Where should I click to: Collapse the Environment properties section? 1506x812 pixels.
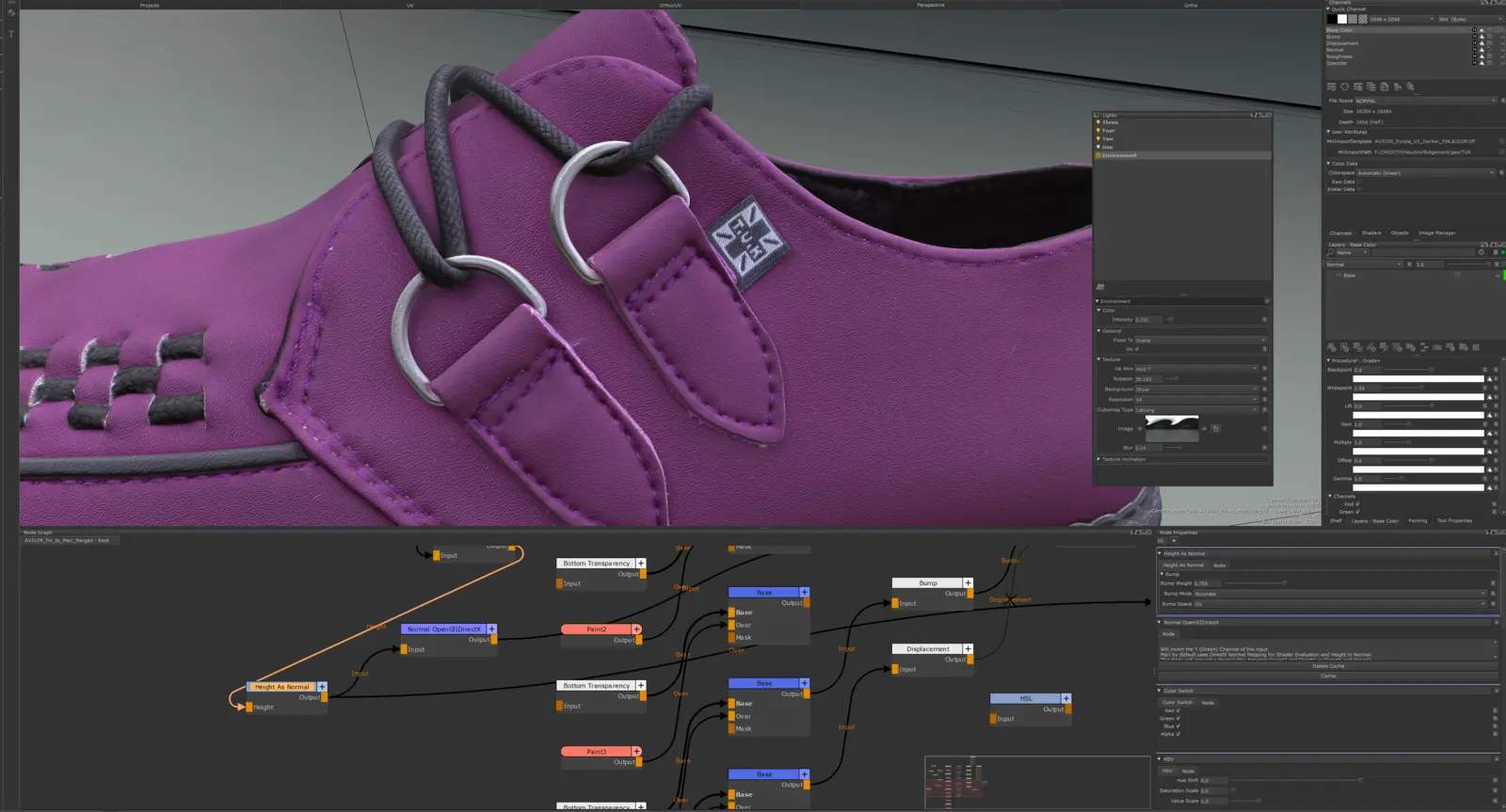[x=1097, y=301]
